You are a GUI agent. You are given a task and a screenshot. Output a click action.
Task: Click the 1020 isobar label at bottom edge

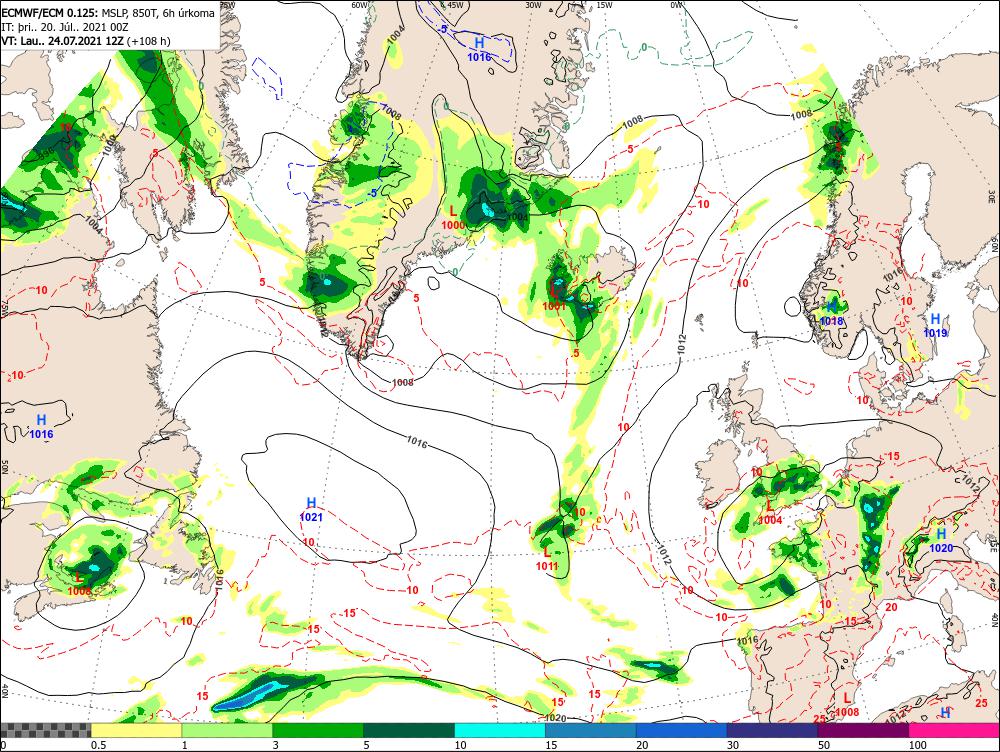pos(553,718)
